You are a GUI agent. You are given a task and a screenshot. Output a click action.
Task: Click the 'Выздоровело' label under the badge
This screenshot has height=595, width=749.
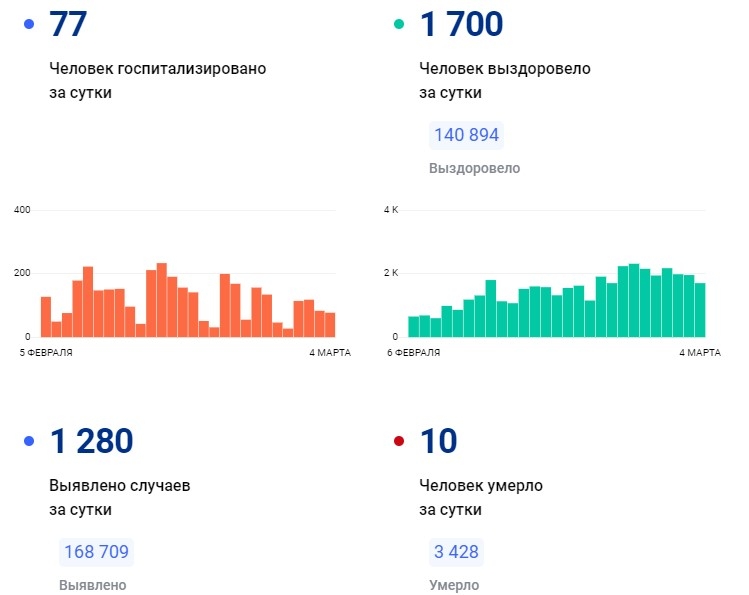click(x=474, y=168)
